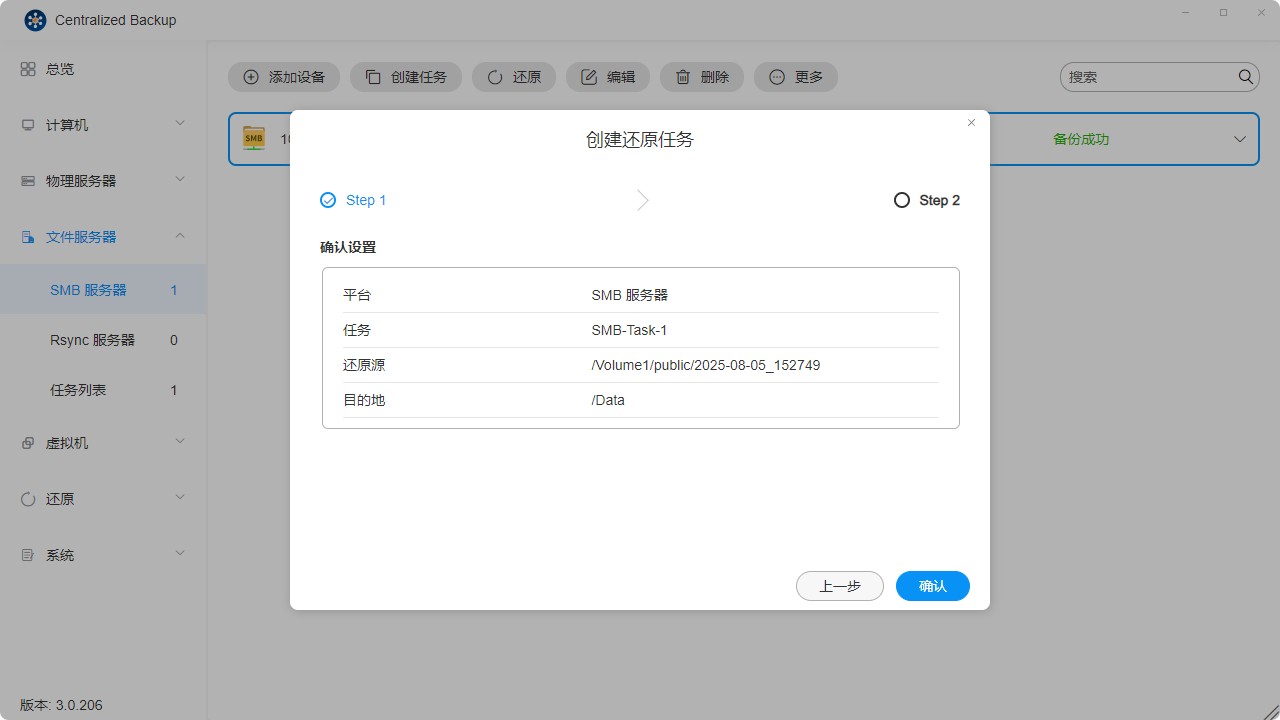Click inside the 搜索 search field

pyautogui.click(x=1150, y=76)
